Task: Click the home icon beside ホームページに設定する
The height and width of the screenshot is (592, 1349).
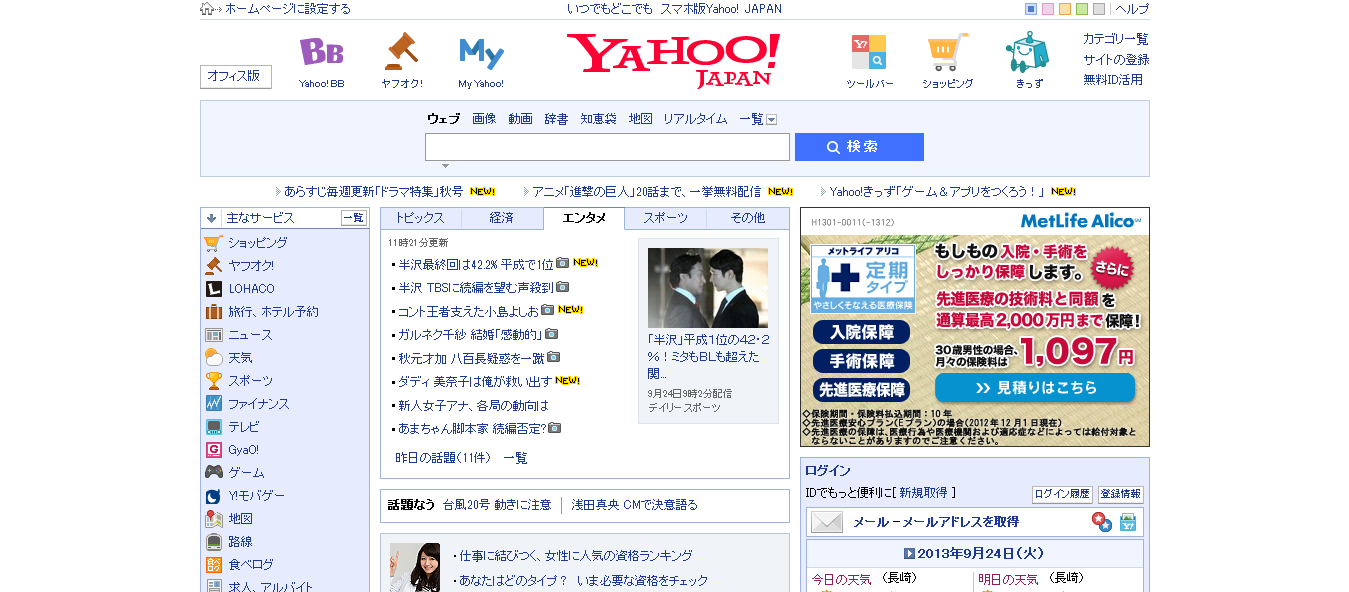Action: [x=208, y=9]
